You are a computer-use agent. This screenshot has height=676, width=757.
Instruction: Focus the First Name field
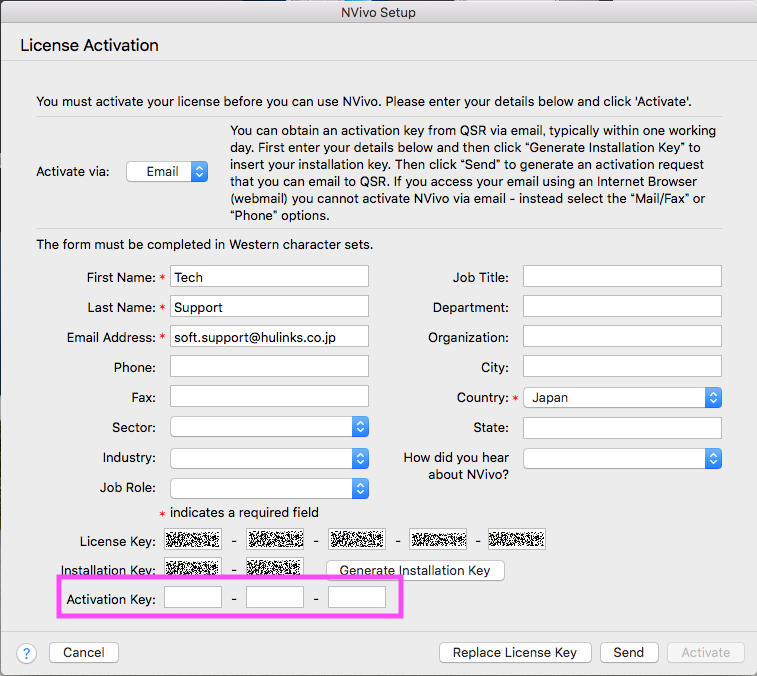click(x=269, y=276)
